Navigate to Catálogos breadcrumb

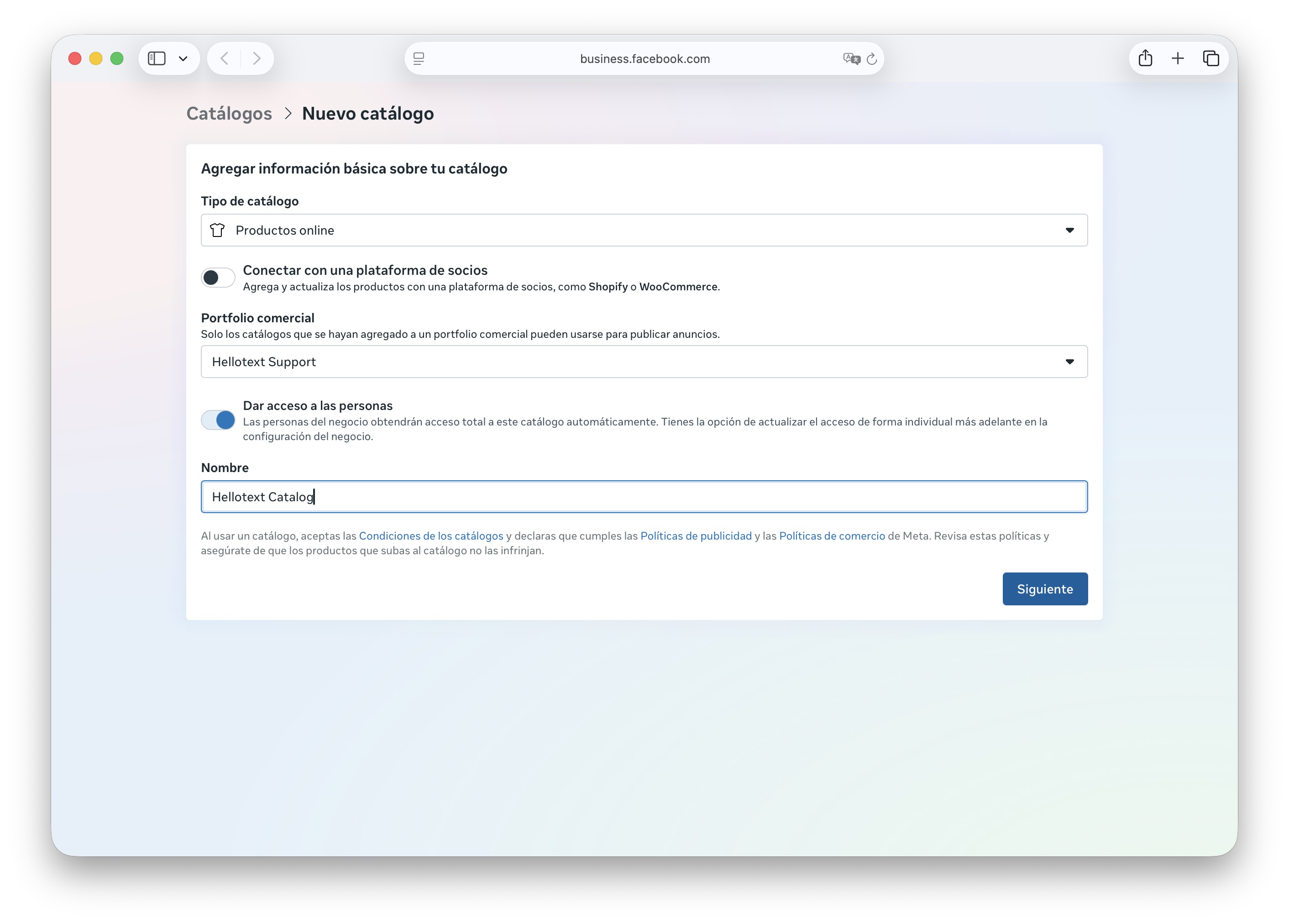229,114
